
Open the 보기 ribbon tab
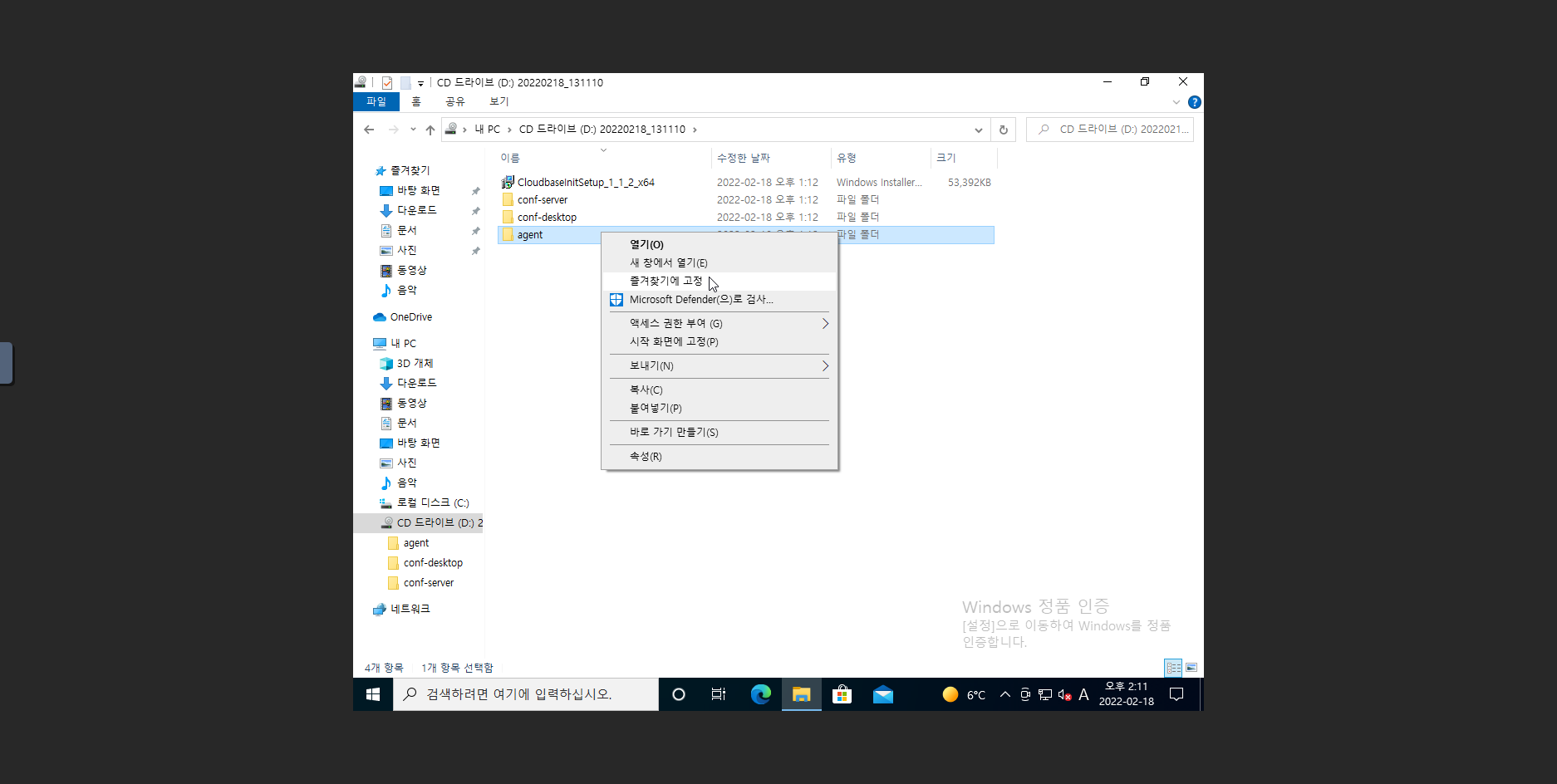(499, 101)
